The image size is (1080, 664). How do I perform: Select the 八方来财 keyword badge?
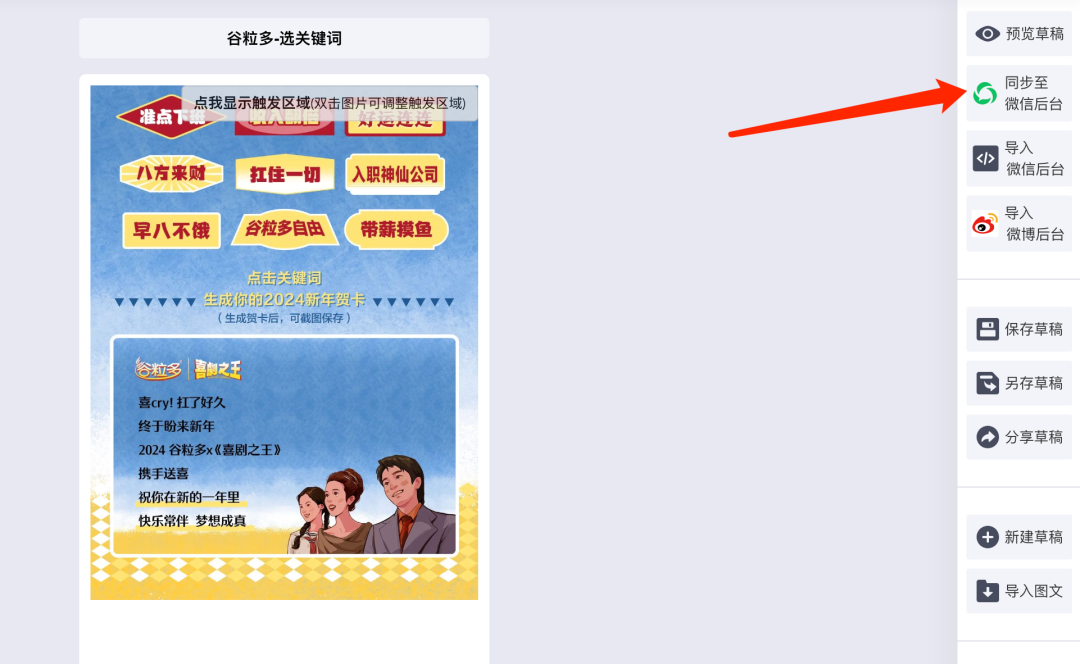pyautogui.click(x=172, y=174)
